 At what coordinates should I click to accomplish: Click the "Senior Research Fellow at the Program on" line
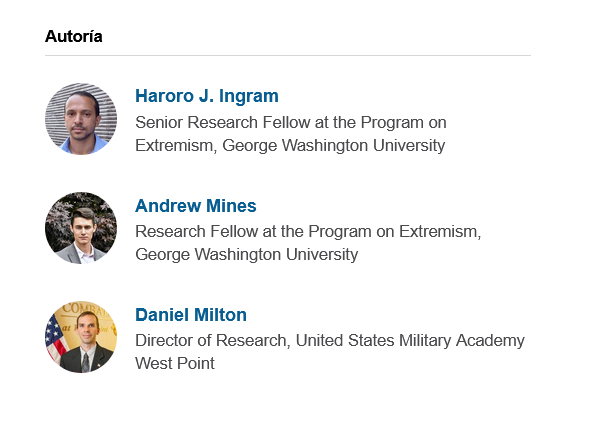(x=291, y=123)
